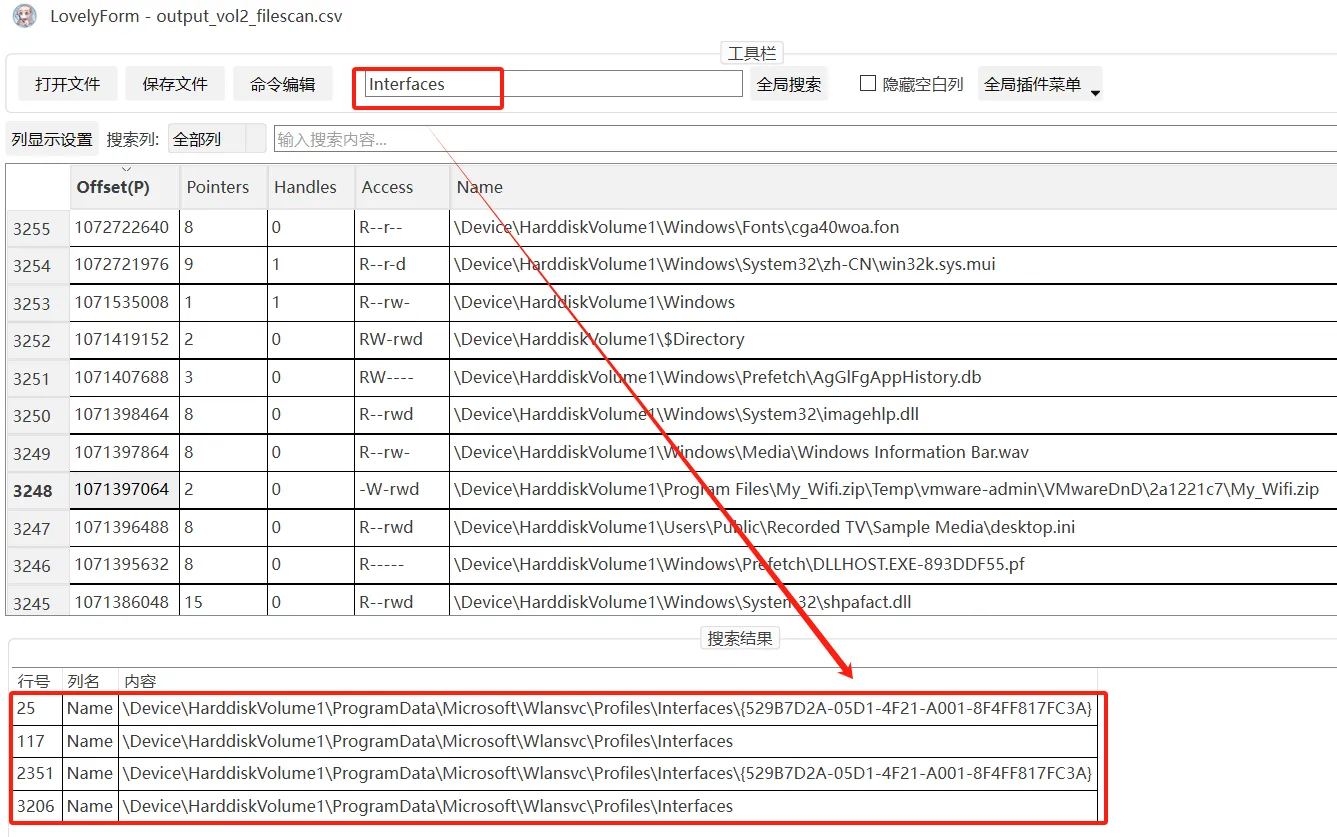This screenshot has height=837, width=1337.
Task: Click the R--r-d access cell
Action: 402,265
